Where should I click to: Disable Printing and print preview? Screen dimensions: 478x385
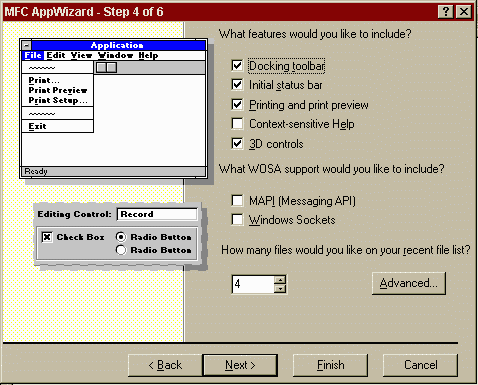tap(237, 105)
